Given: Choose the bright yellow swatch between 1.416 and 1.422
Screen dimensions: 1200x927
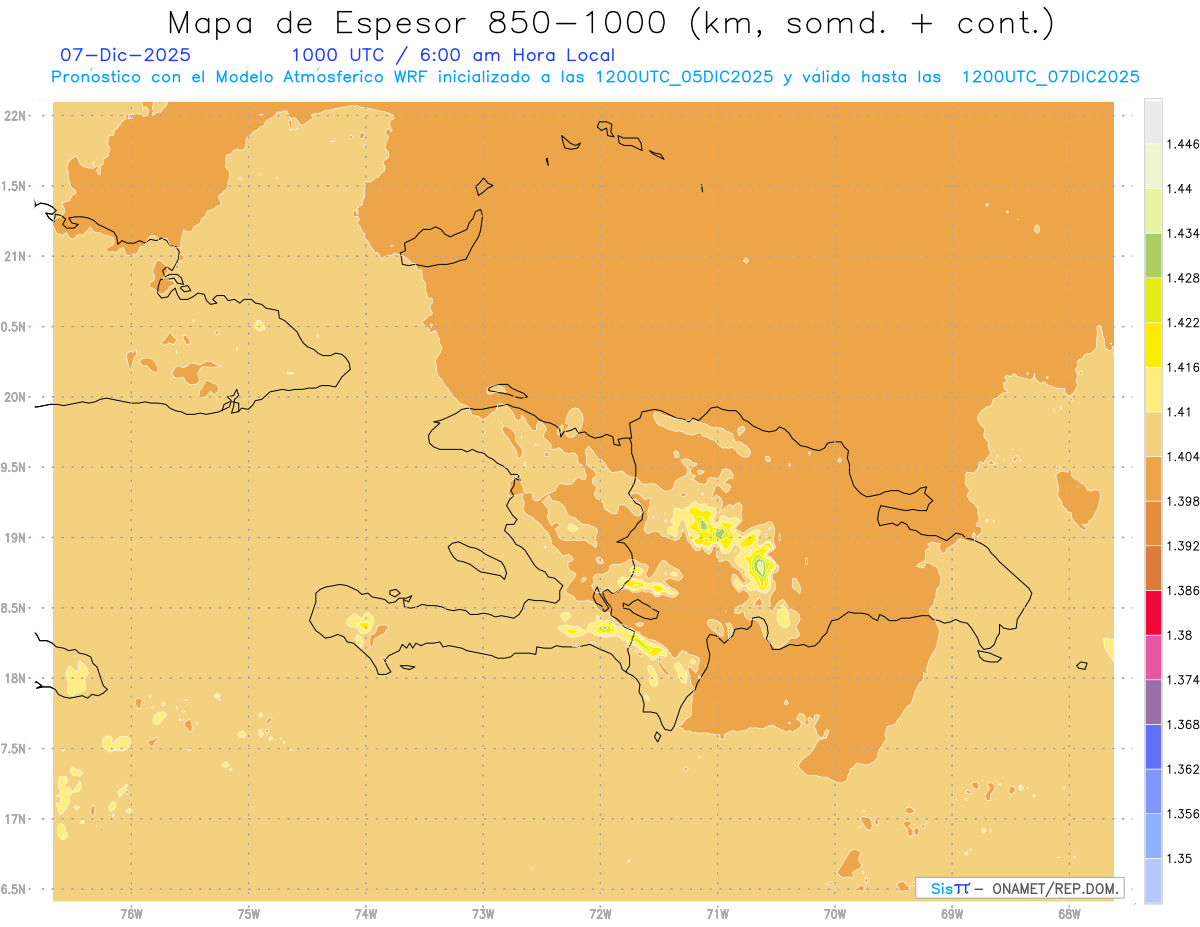Looking at the screenshot, I should click(x=1153, y=344).
